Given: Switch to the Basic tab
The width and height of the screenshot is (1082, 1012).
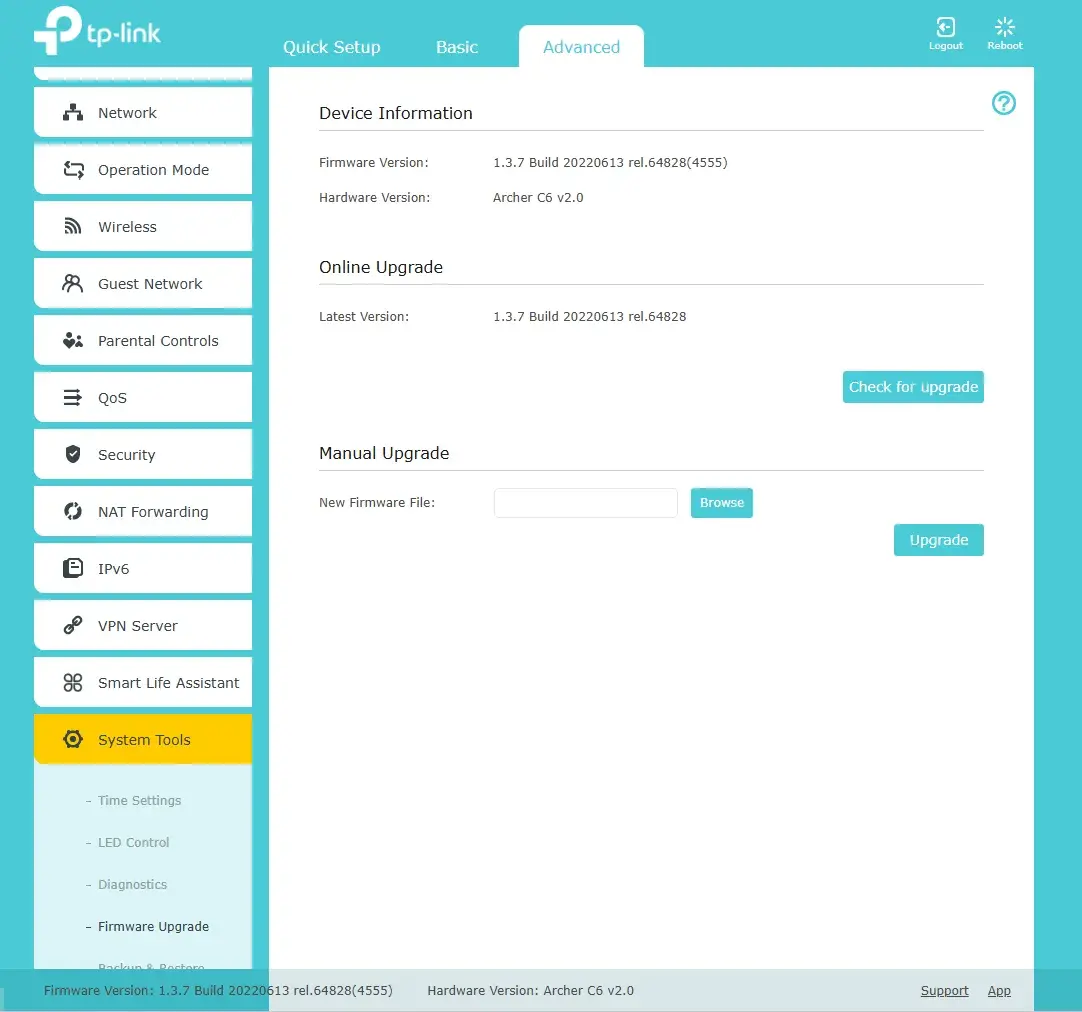Looking at the screenshot, I should [457, 47].
